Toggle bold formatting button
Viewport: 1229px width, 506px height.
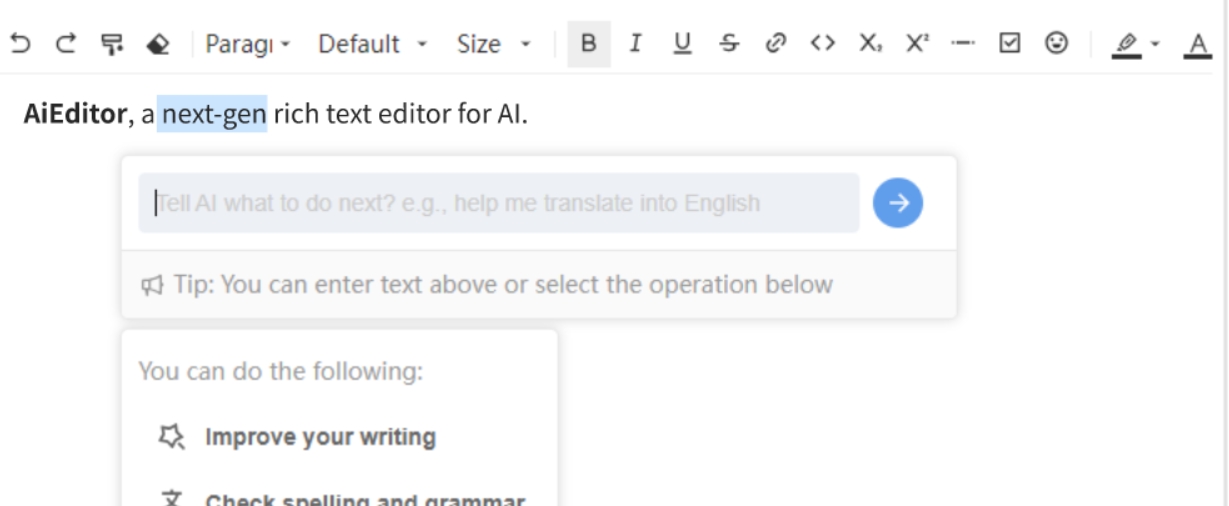(x=589, y=44)
